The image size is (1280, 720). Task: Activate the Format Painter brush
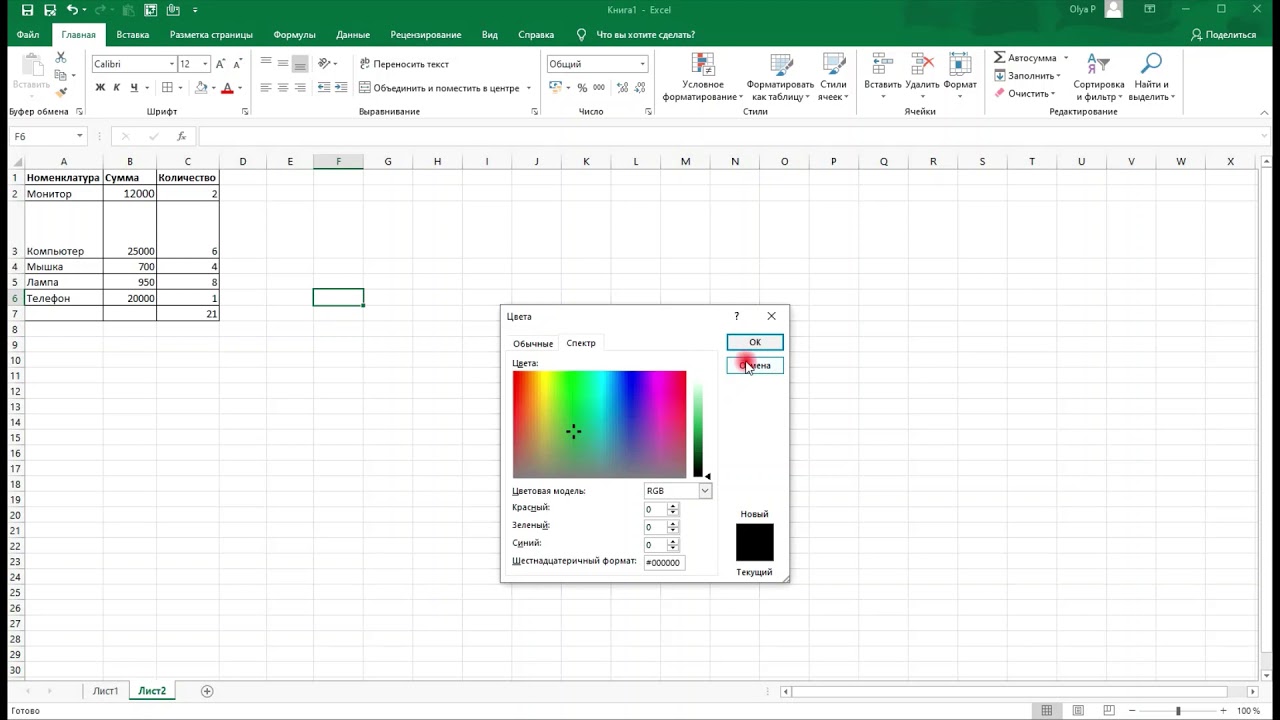(61, 93)
